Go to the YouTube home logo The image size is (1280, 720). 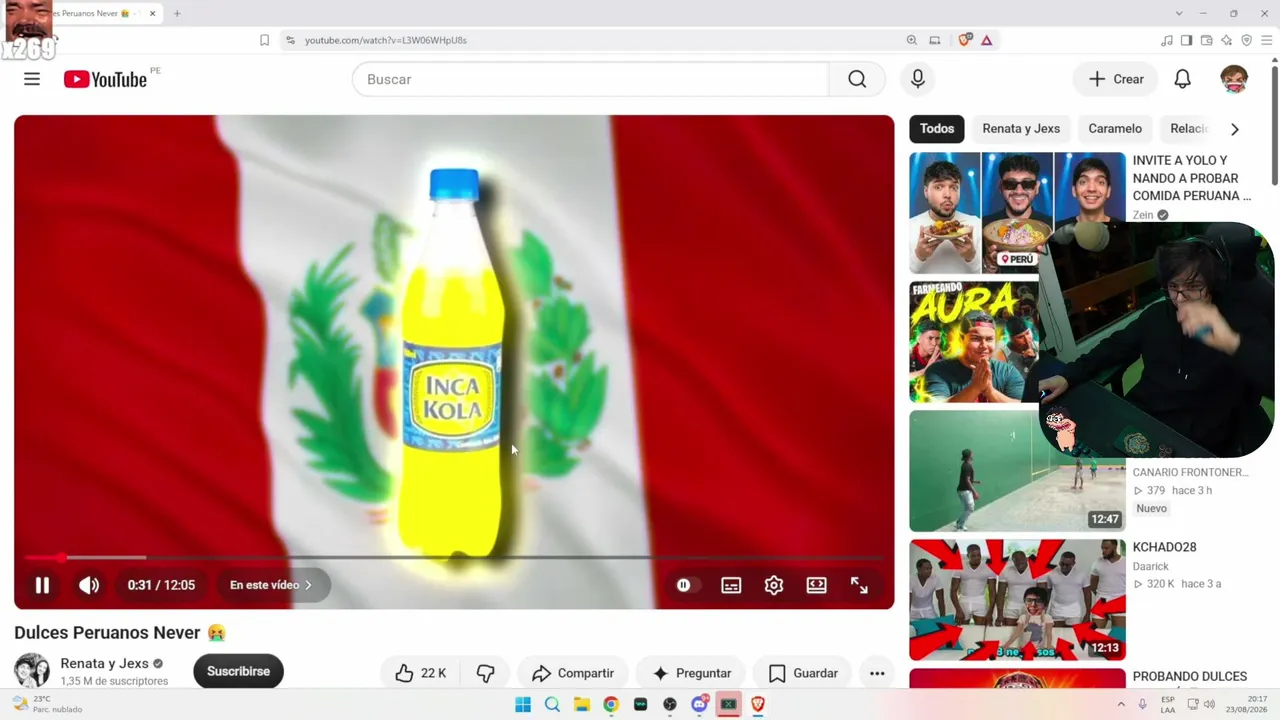(105, 79)
